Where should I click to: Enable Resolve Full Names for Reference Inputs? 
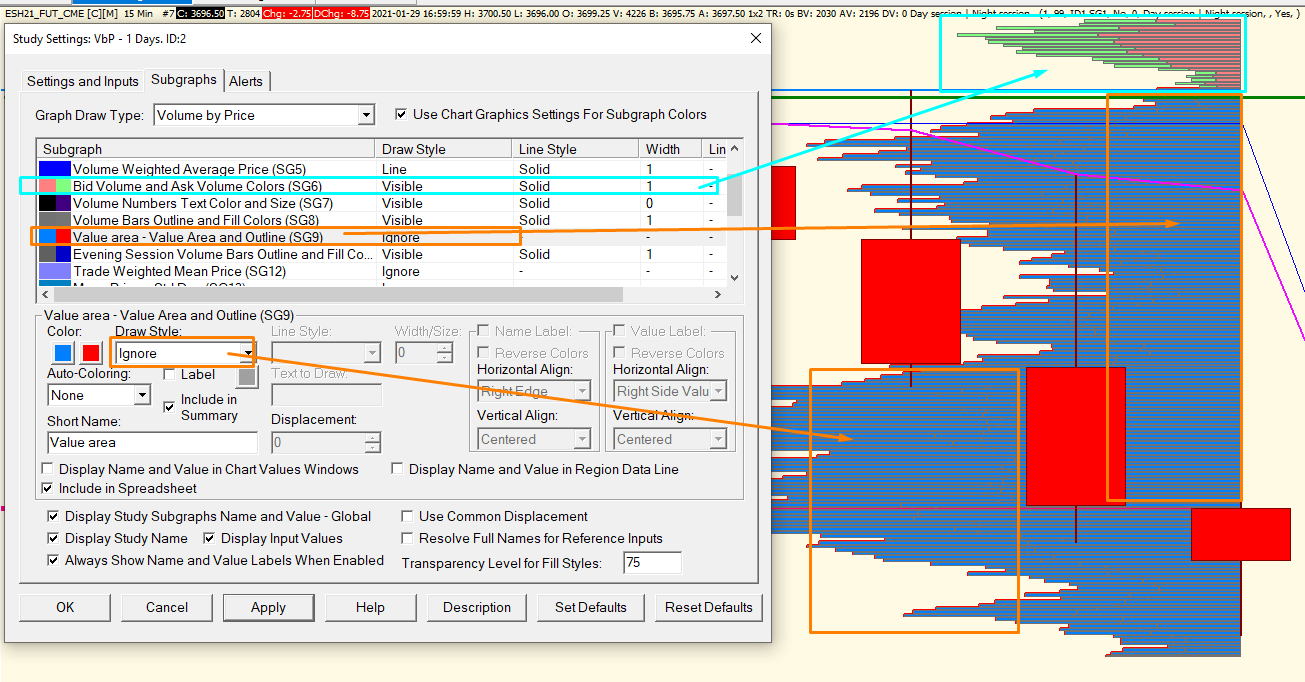(x=408, y=539)
